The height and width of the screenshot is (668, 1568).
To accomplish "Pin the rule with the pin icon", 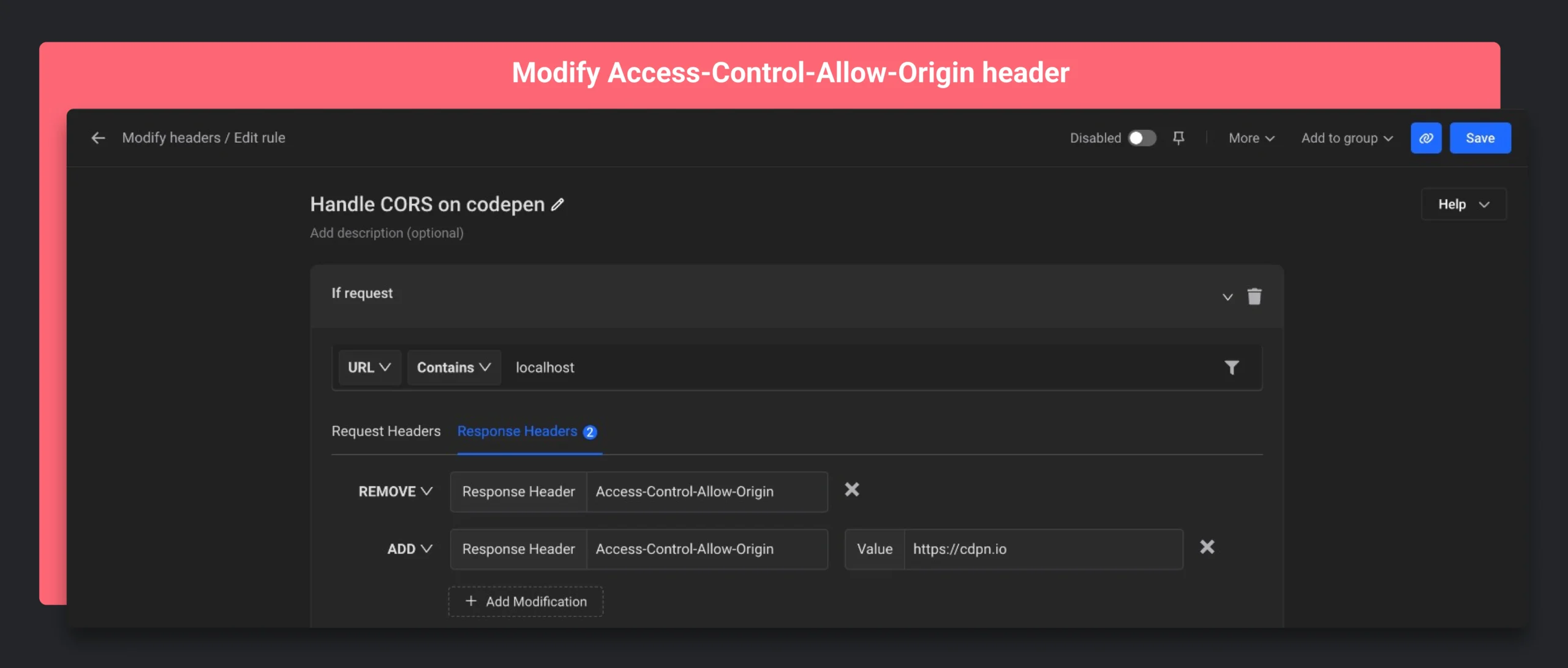I will point(1178,138).
